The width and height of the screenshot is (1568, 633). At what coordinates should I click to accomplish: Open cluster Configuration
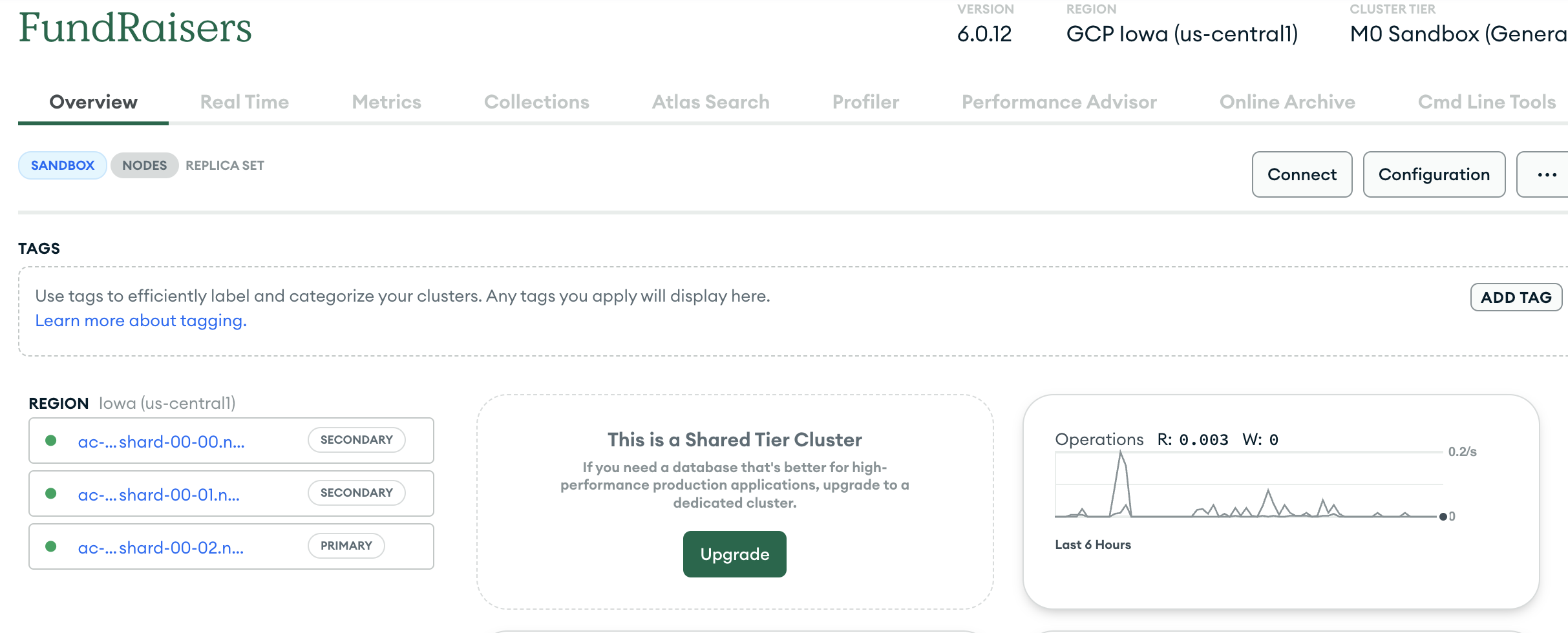(1434, 174)
